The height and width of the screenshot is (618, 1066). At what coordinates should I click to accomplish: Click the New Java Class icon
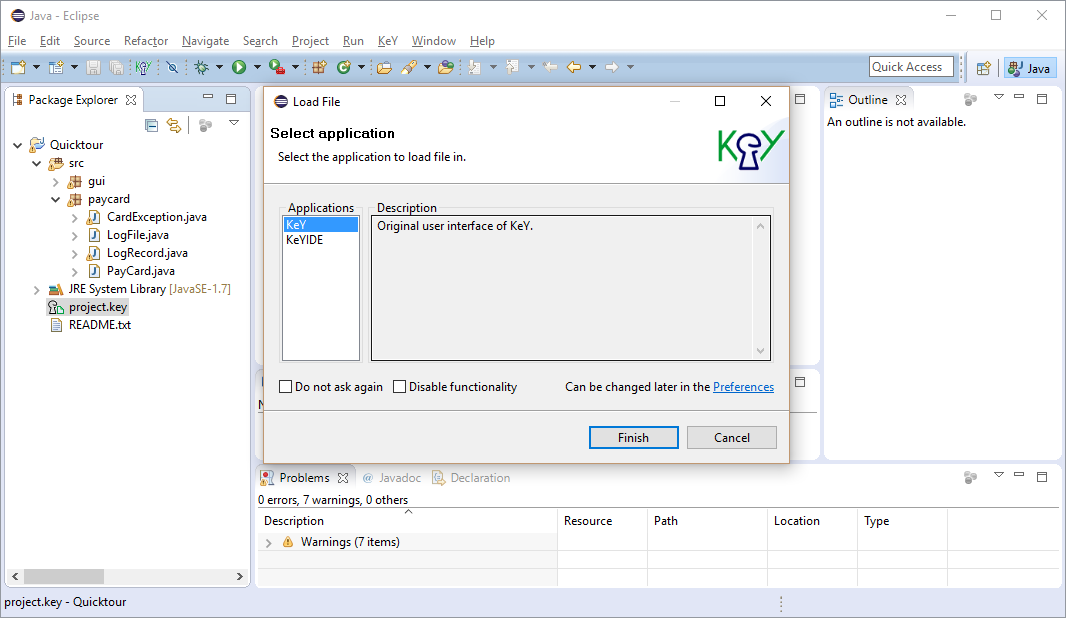point(344,67)
